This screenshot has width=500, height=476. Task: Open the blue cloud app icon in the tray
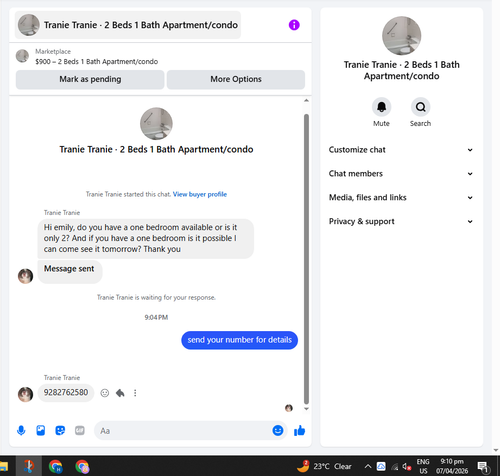381,466
